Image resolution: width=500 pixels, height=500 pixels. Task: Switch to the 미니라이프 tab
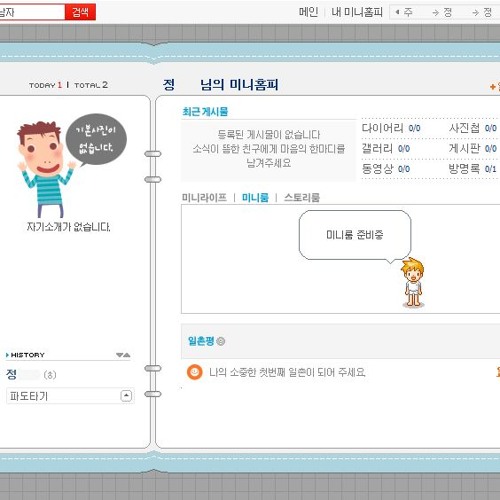pyautogui.click(x=204, y=198)
